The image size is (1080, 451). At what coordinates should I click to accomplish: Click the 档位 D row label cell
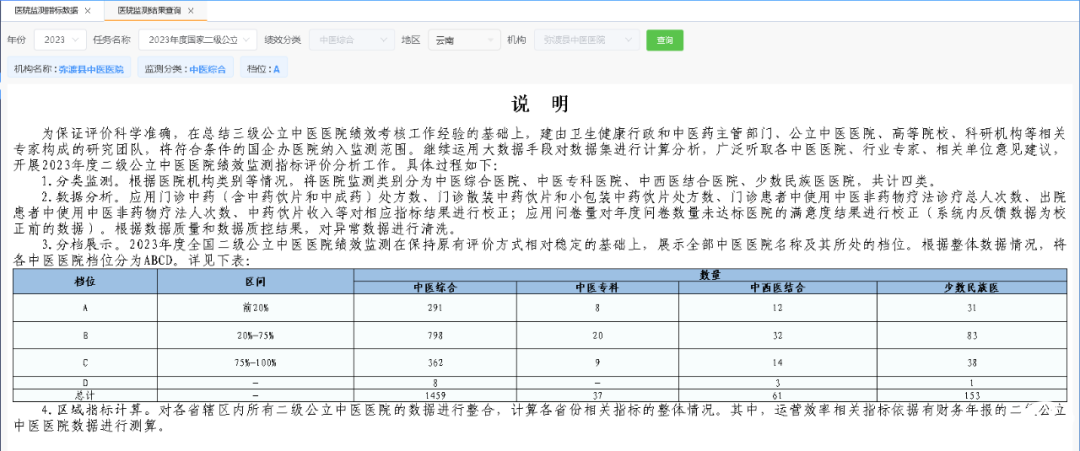click(85, 382)
